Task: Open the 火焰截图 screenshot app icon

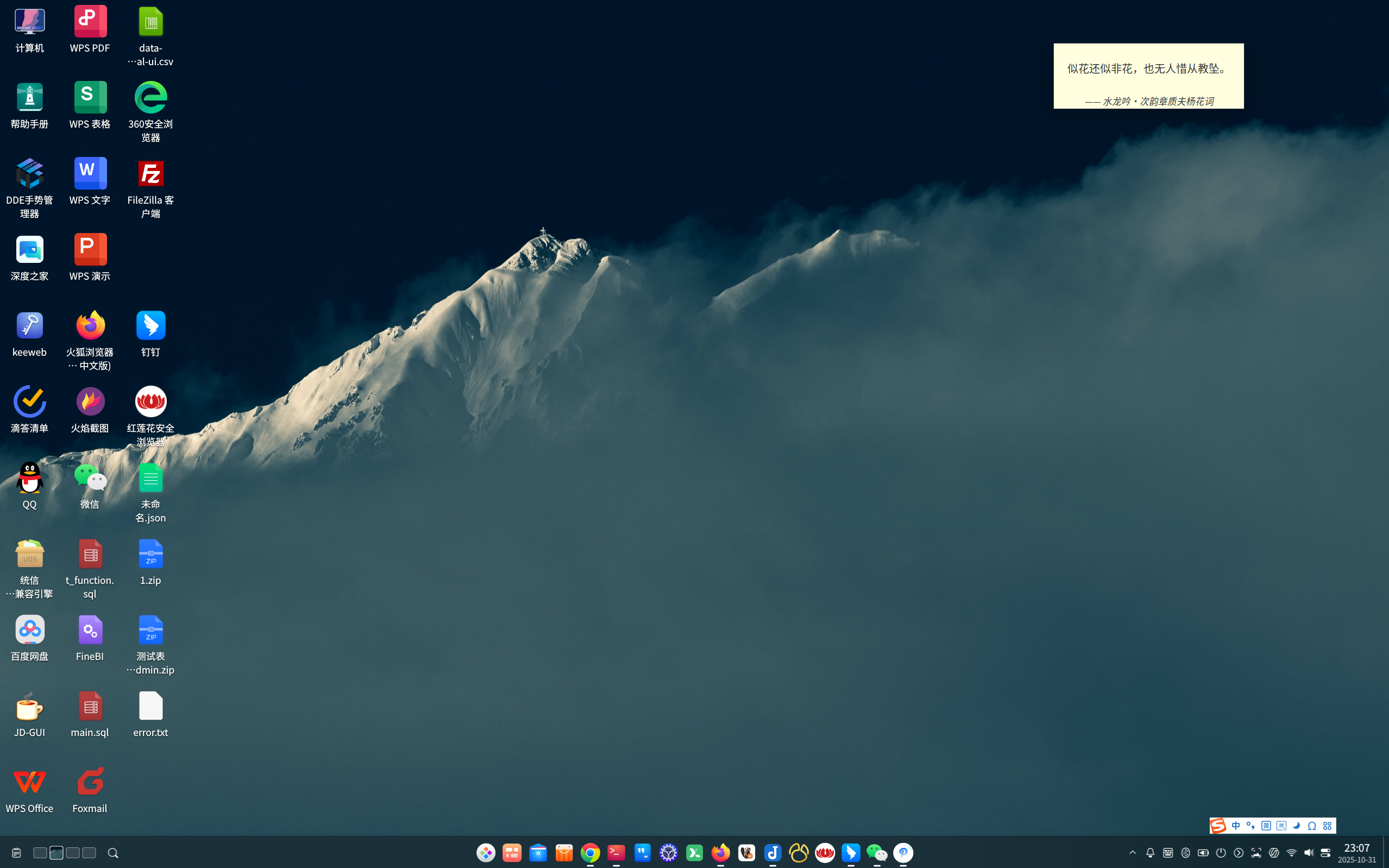Action: [x=90, y=402]
